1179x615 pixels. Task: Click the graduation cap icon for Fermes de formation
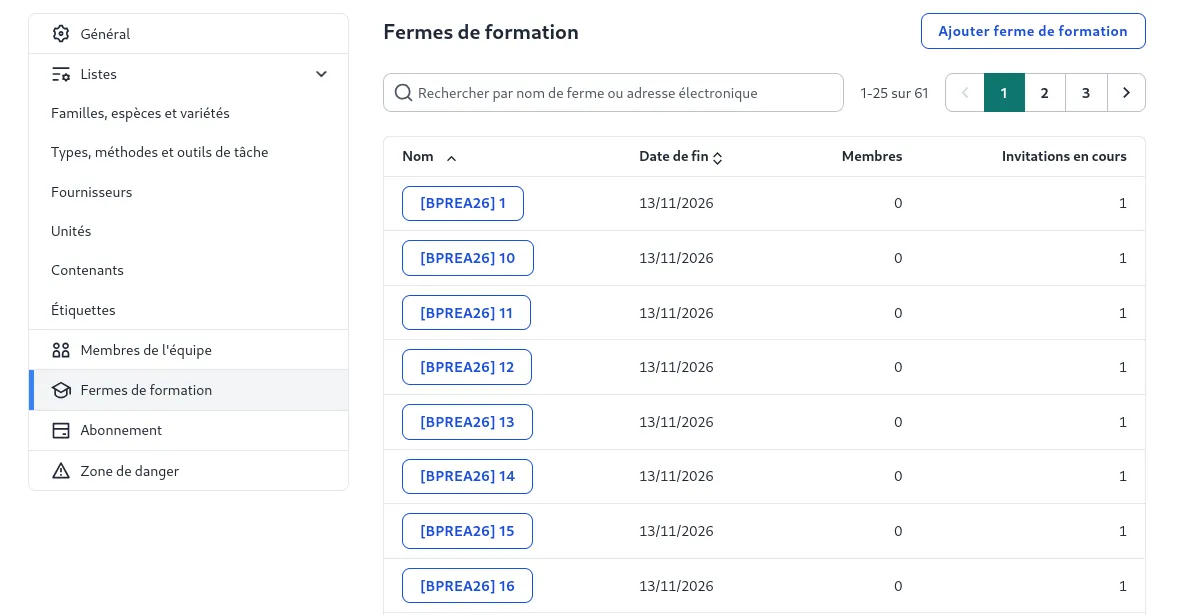click(61, 390)
